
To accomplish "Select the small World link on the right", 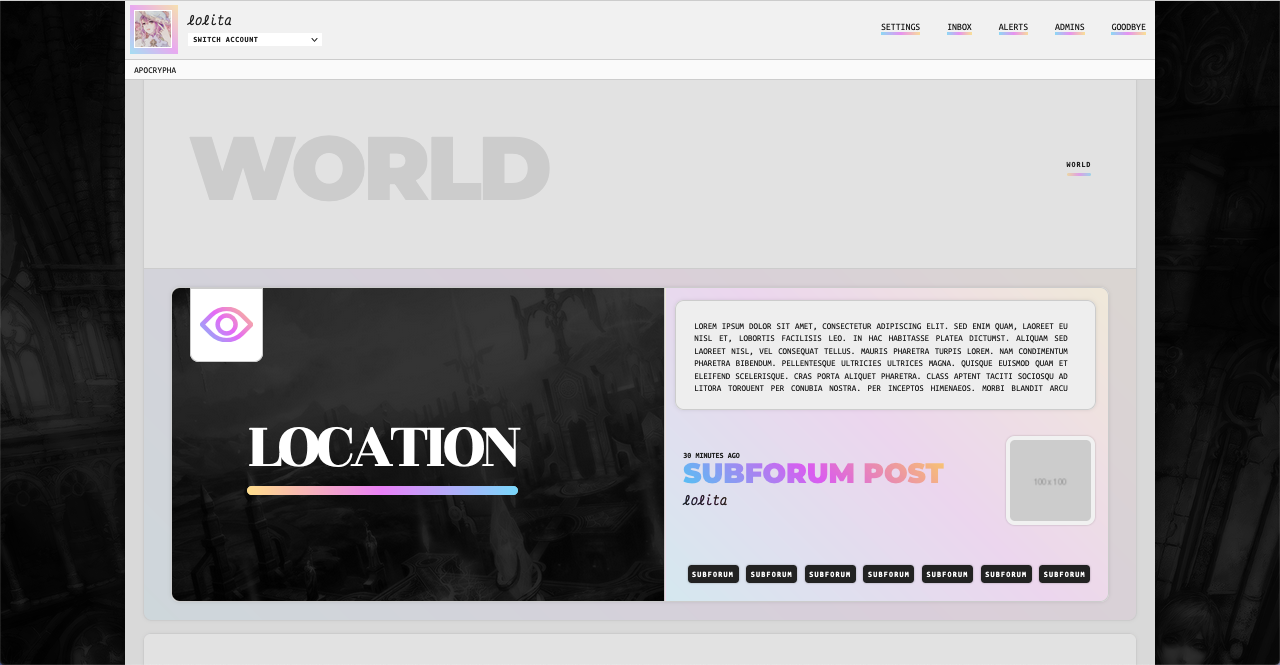I will (1078, 165).
